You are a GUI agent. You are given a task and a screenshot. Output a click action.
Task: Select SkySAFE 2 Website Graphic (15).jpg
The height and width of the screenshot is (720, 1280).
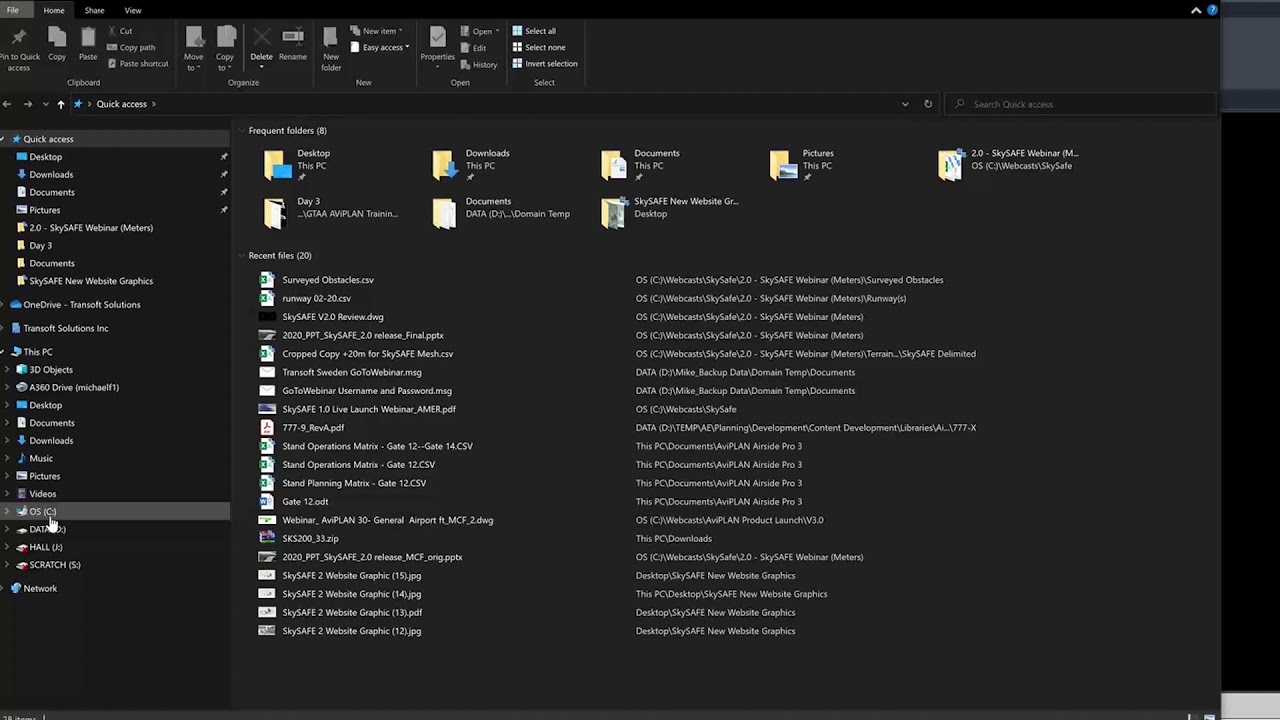[x=352, y=576]
